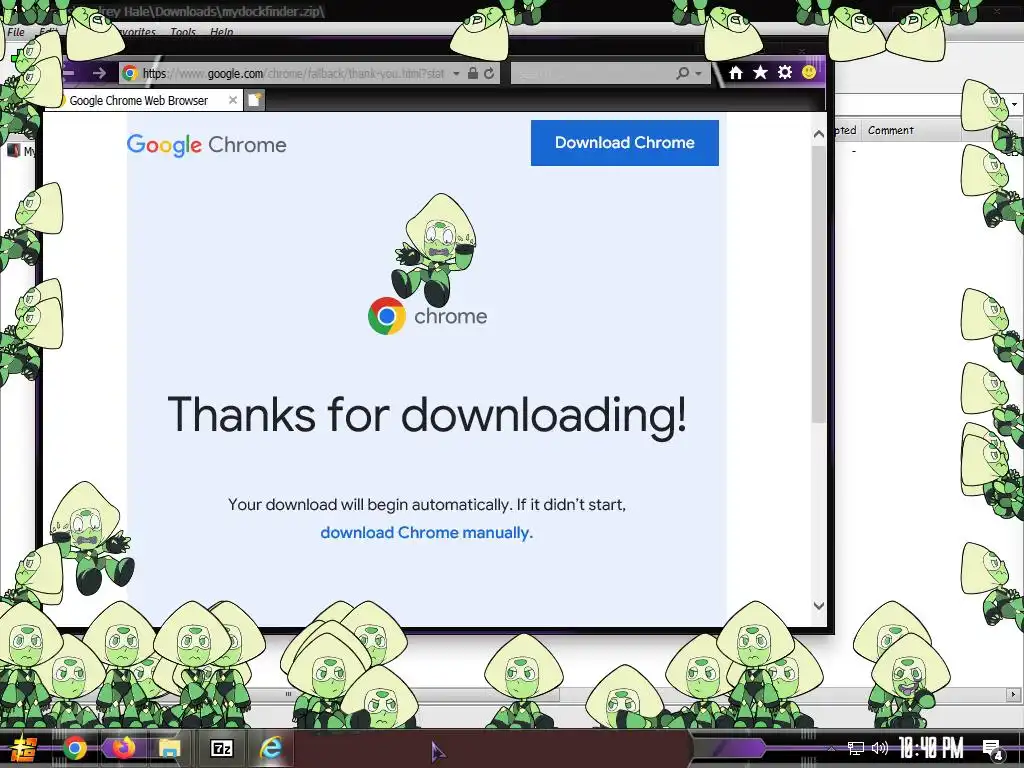This screenshot has height=768, width=1024.
Task: Click into the browser search box
Action: [x=593, y=73]
